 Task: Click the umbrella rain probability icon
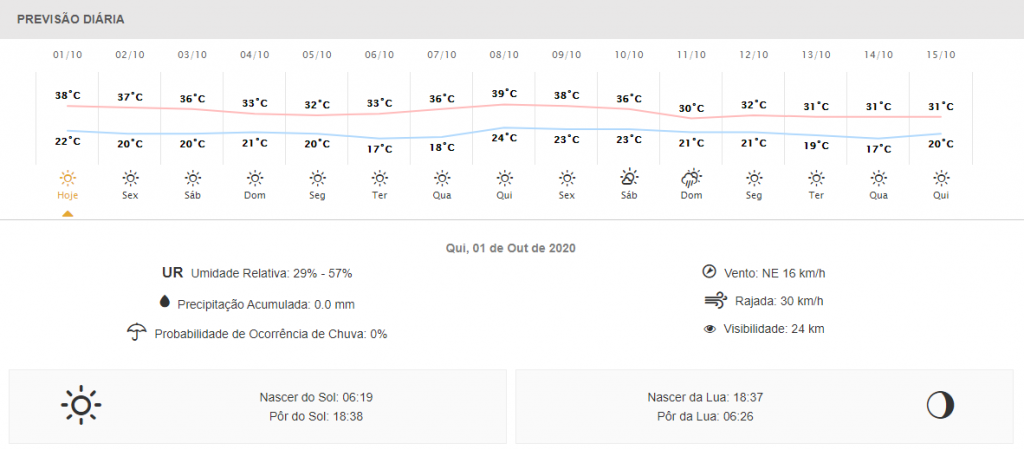135,332
